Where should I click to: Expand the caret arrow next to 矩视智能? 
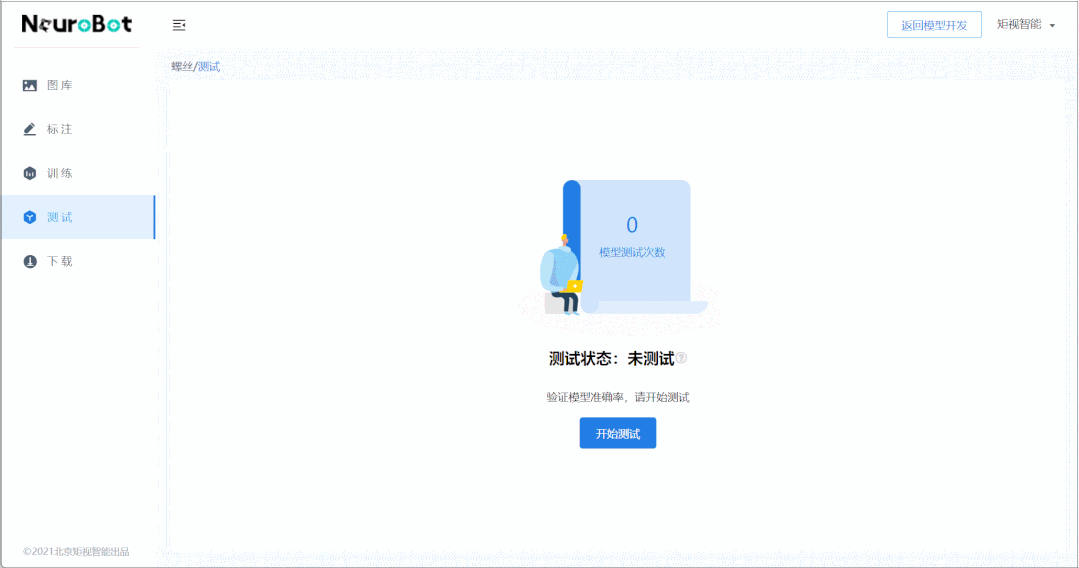1052,25
